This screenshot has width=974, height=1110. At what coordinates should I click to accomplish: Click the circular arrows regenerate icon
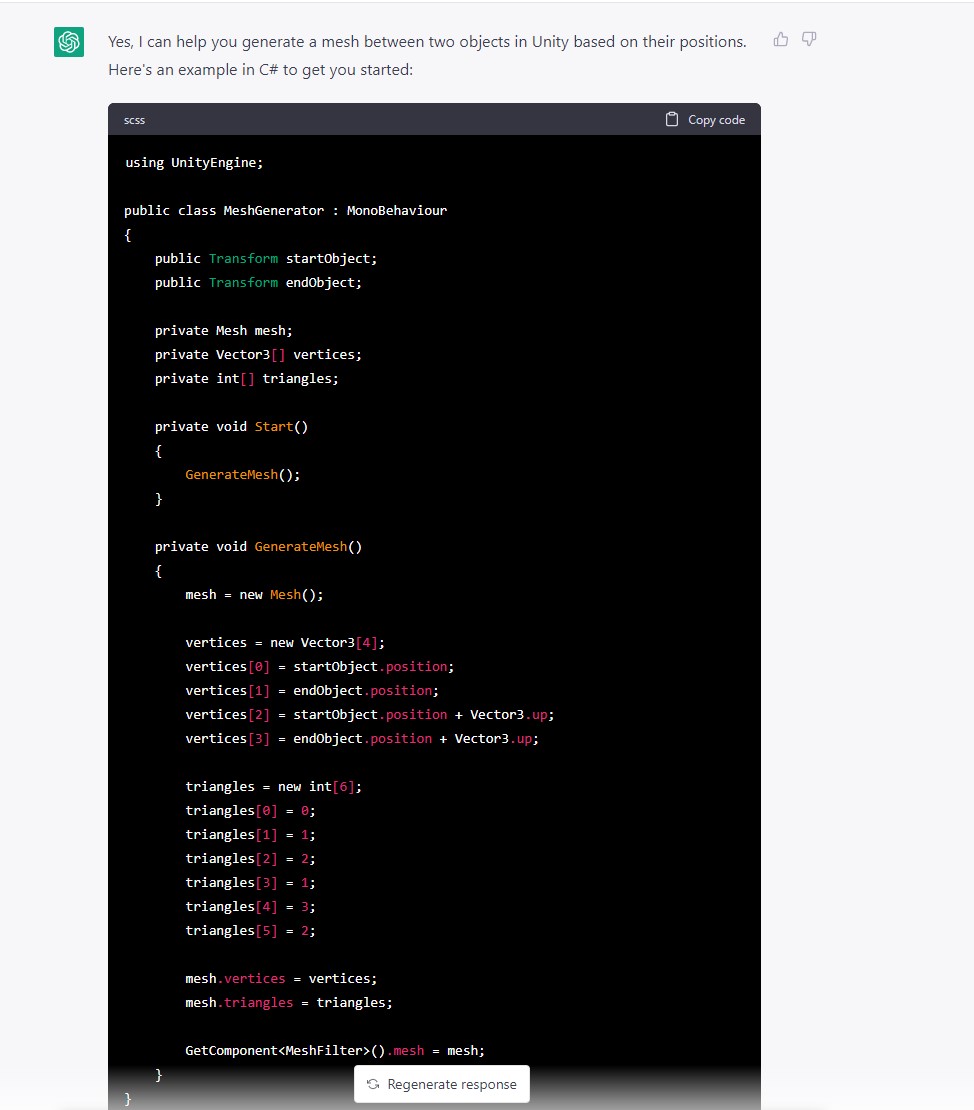(373, 1084)
